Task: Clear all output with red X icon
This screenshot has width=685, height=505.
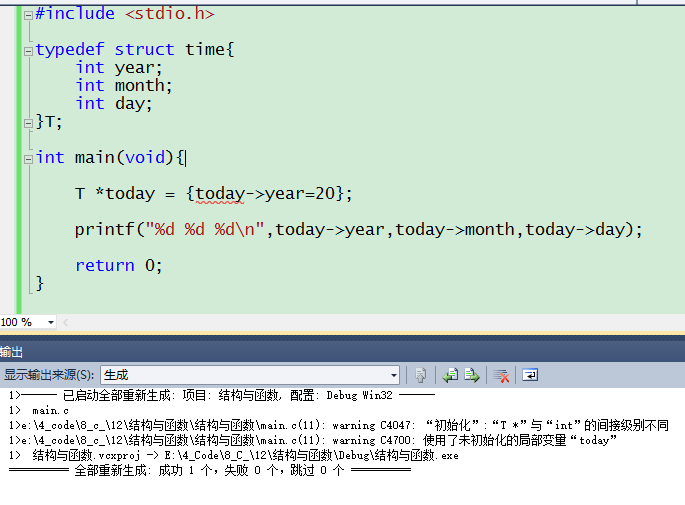Action: point(501,375)
